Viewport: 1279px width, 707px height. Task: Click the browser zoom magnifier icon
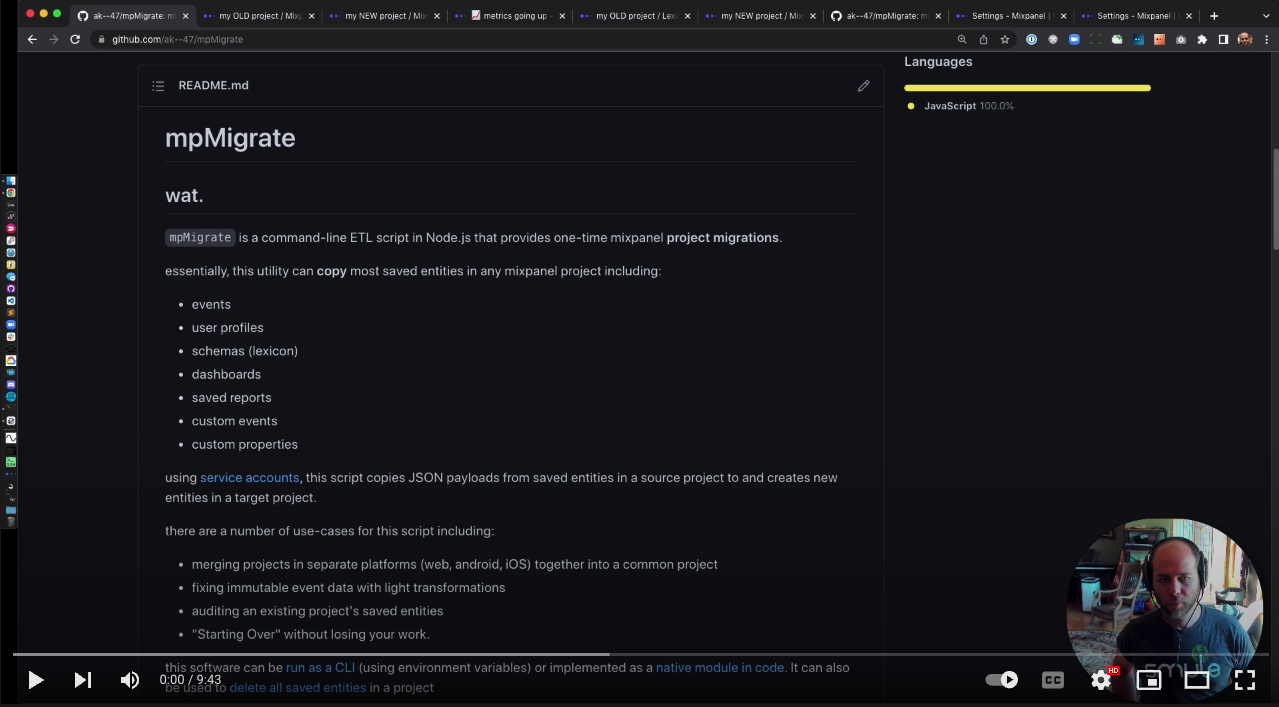tap(962, 39)
